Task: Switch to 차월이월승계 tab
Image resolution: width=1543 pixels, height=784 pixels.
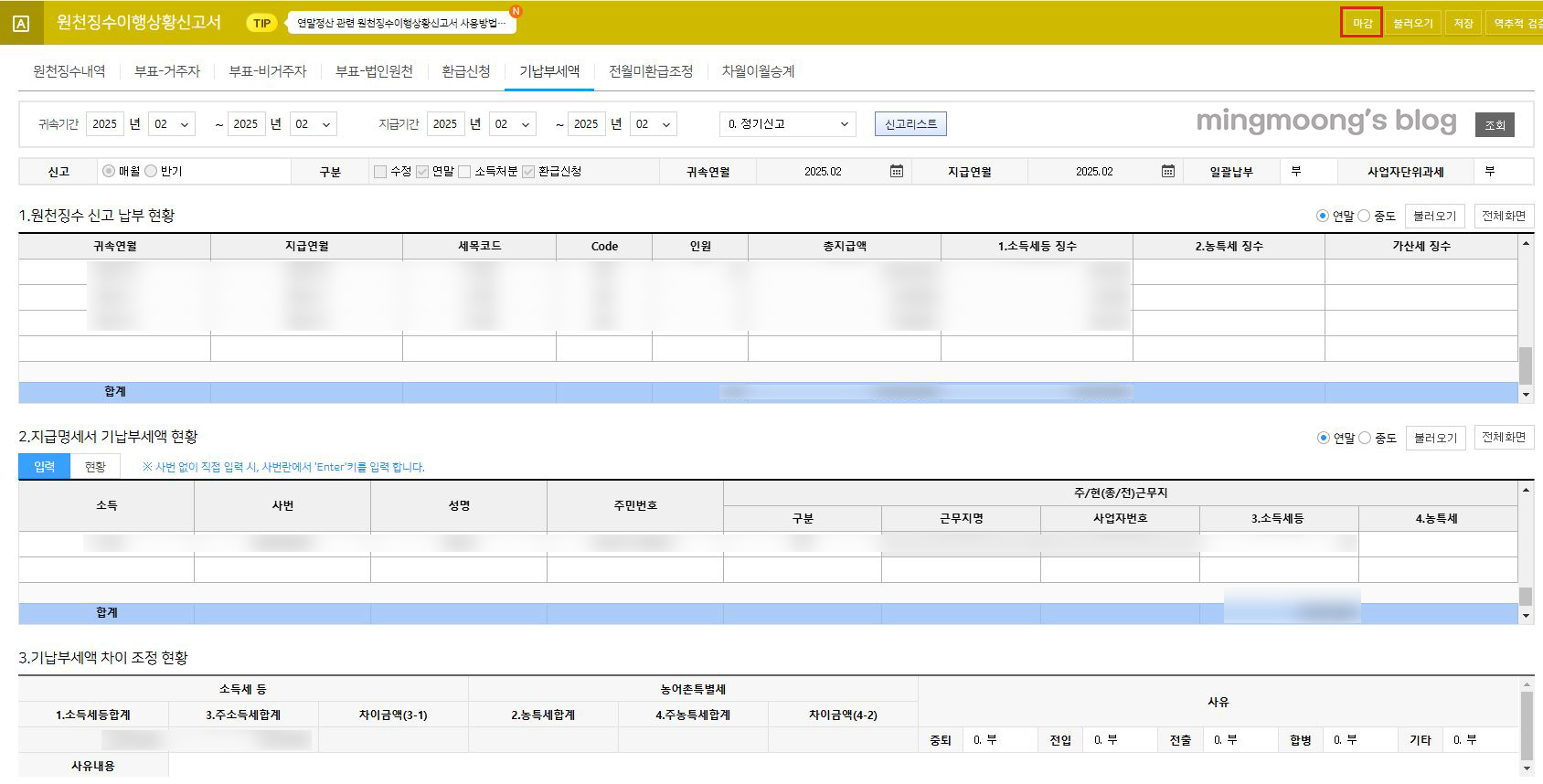Action: pos(758,71)
